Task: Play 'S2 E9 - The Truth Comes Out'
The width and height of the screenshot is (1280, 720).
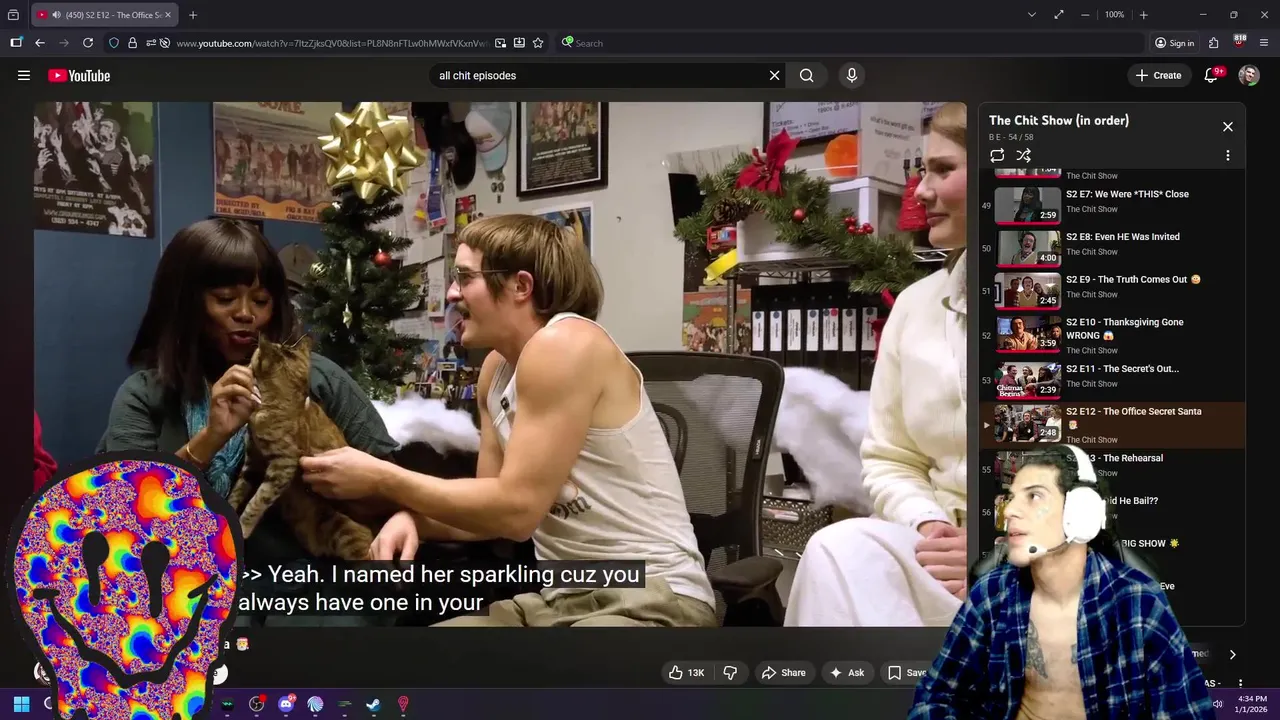Action: click(1133, 280)
